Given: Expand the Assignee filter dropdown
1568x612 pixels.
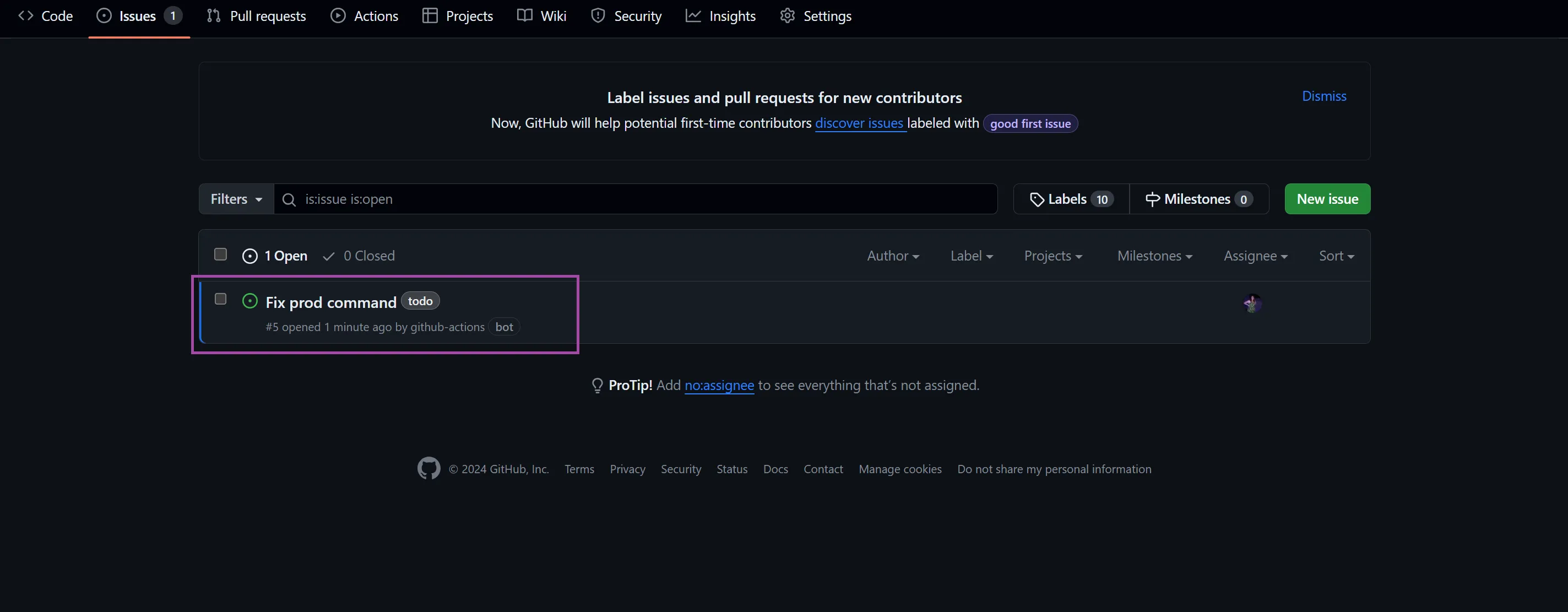Looking at the screenshot, I should (x=1255, y=256).
